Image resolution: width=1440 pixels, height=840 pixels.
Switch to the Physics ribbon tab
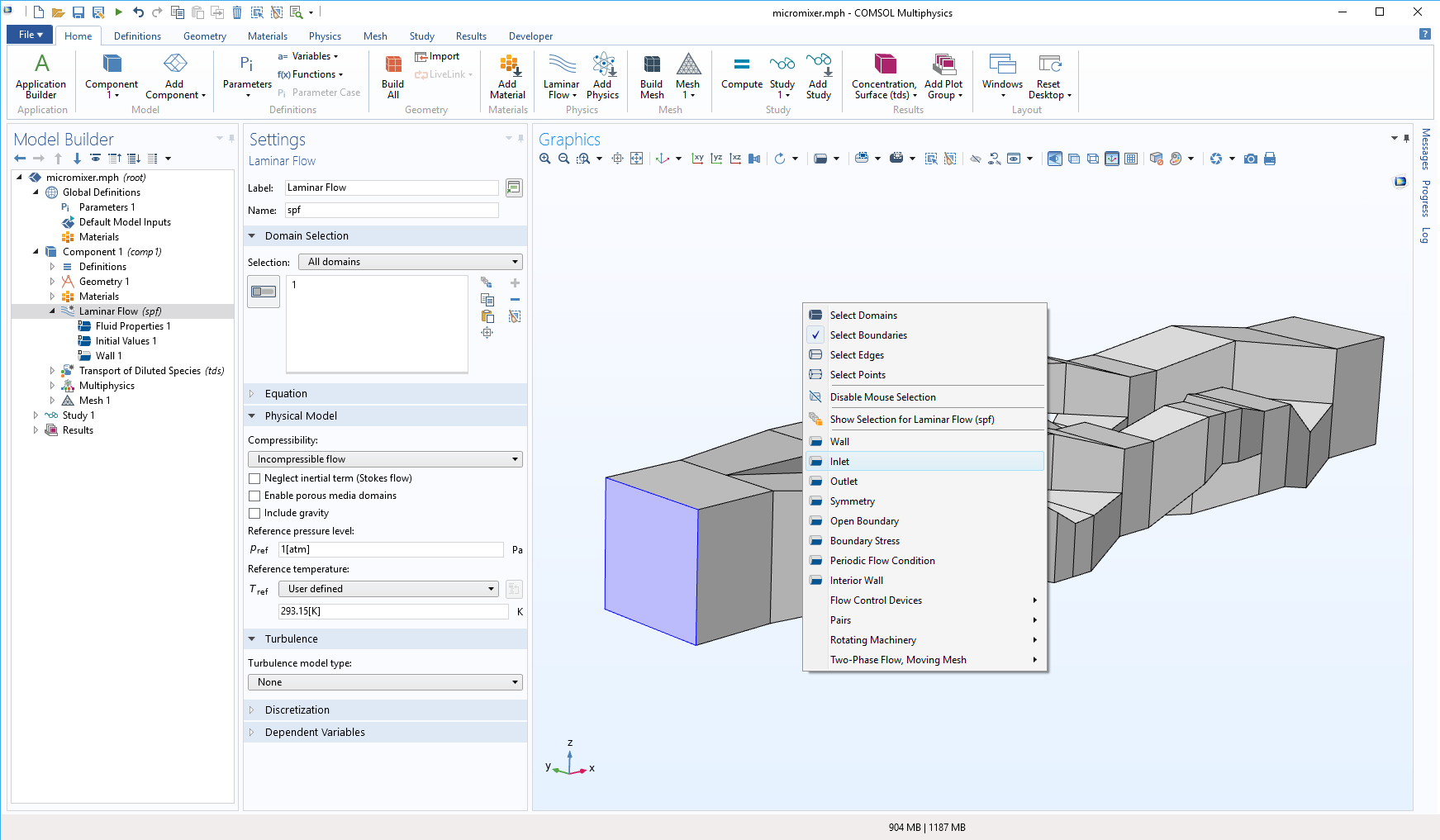tap(324, 36)
